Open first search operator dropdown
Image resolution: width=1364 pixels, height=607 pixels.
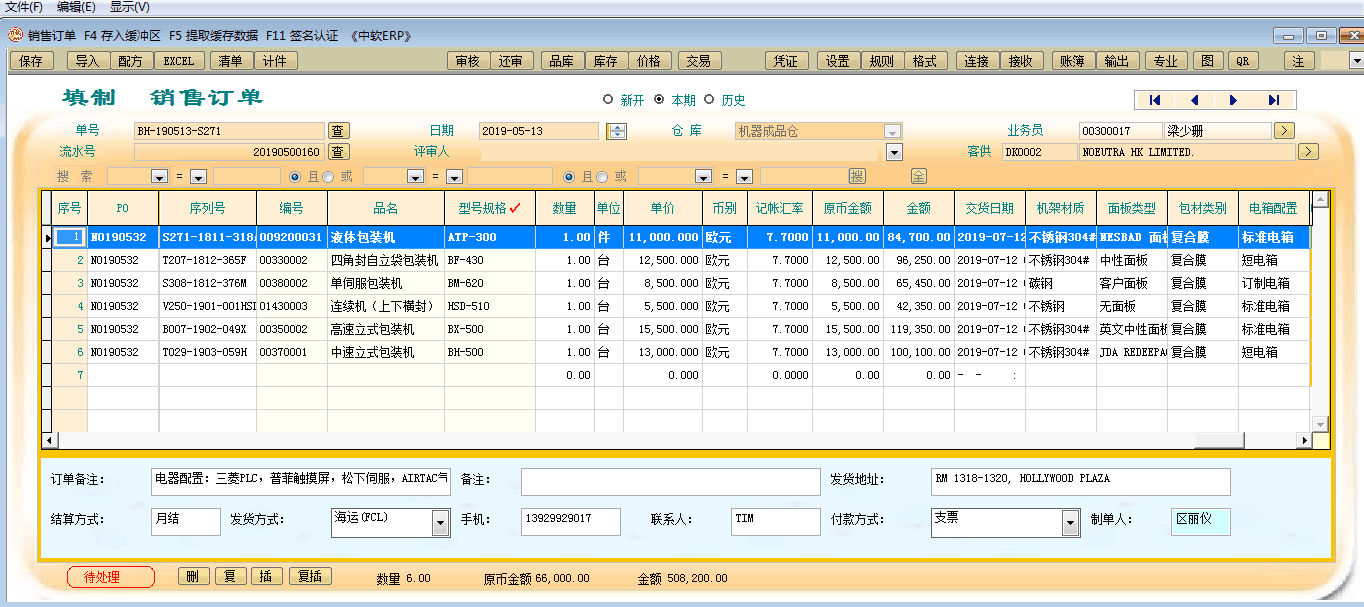click(x=198, y=177)
